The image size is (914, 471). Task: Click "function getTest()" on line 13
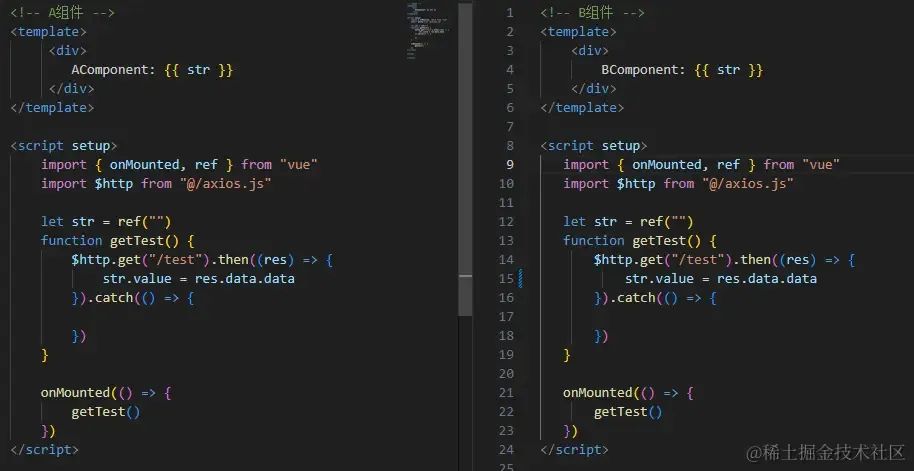point(632,241)
